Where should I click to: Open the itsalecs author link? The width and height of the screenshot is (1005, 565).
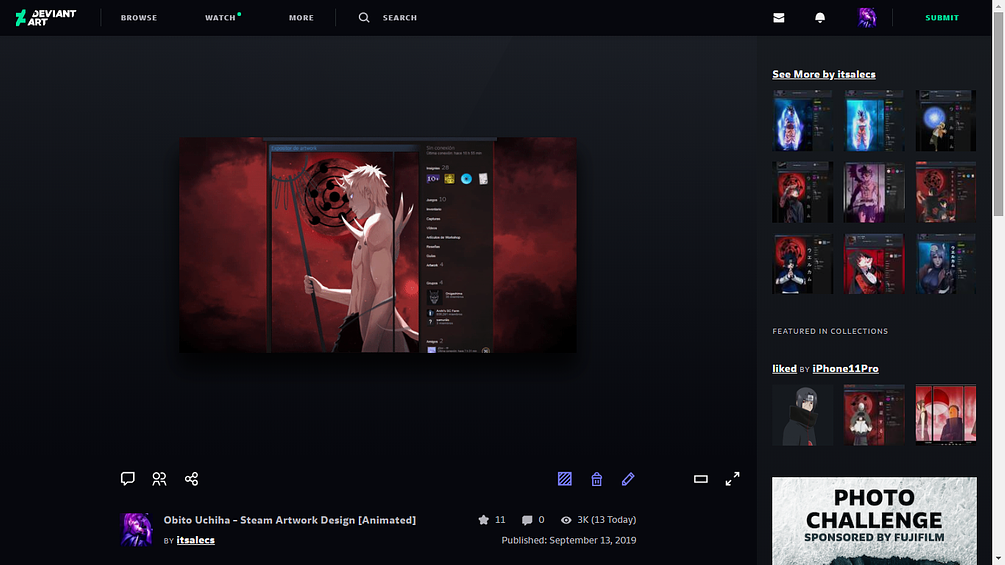(x=195, y=540)
